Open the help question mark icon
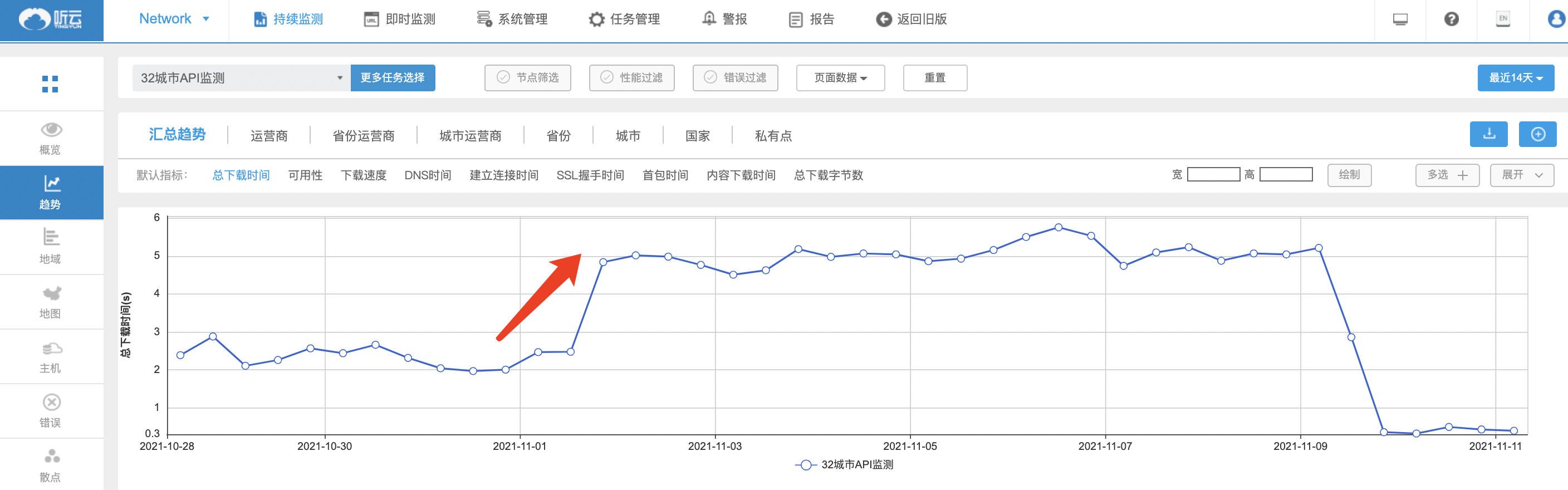Viewport: 1568px width, 490px height. [1451, 19]
